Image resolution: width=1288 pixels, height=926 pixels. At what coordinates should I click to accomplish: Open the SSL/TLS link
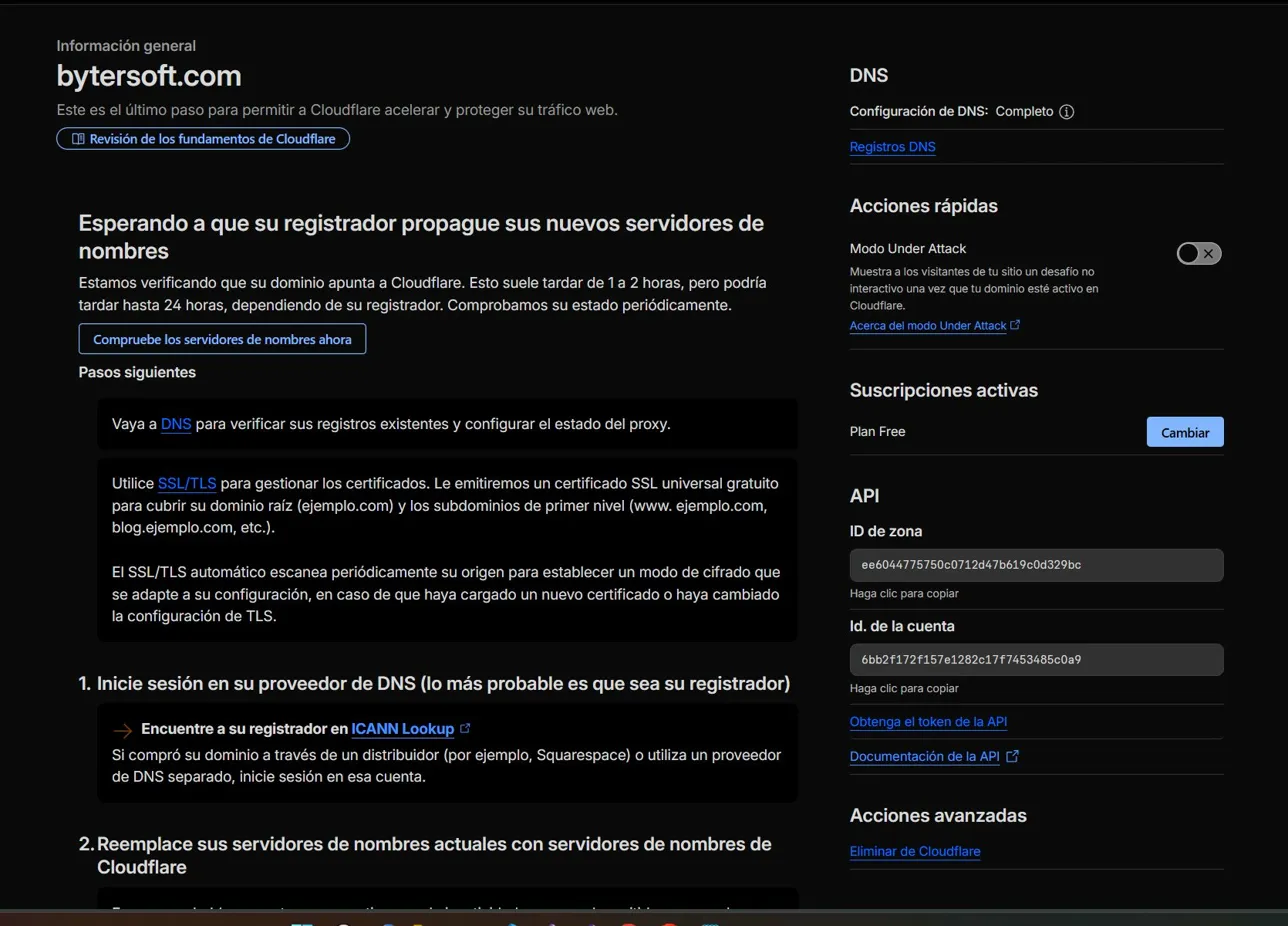pos(187,483)
